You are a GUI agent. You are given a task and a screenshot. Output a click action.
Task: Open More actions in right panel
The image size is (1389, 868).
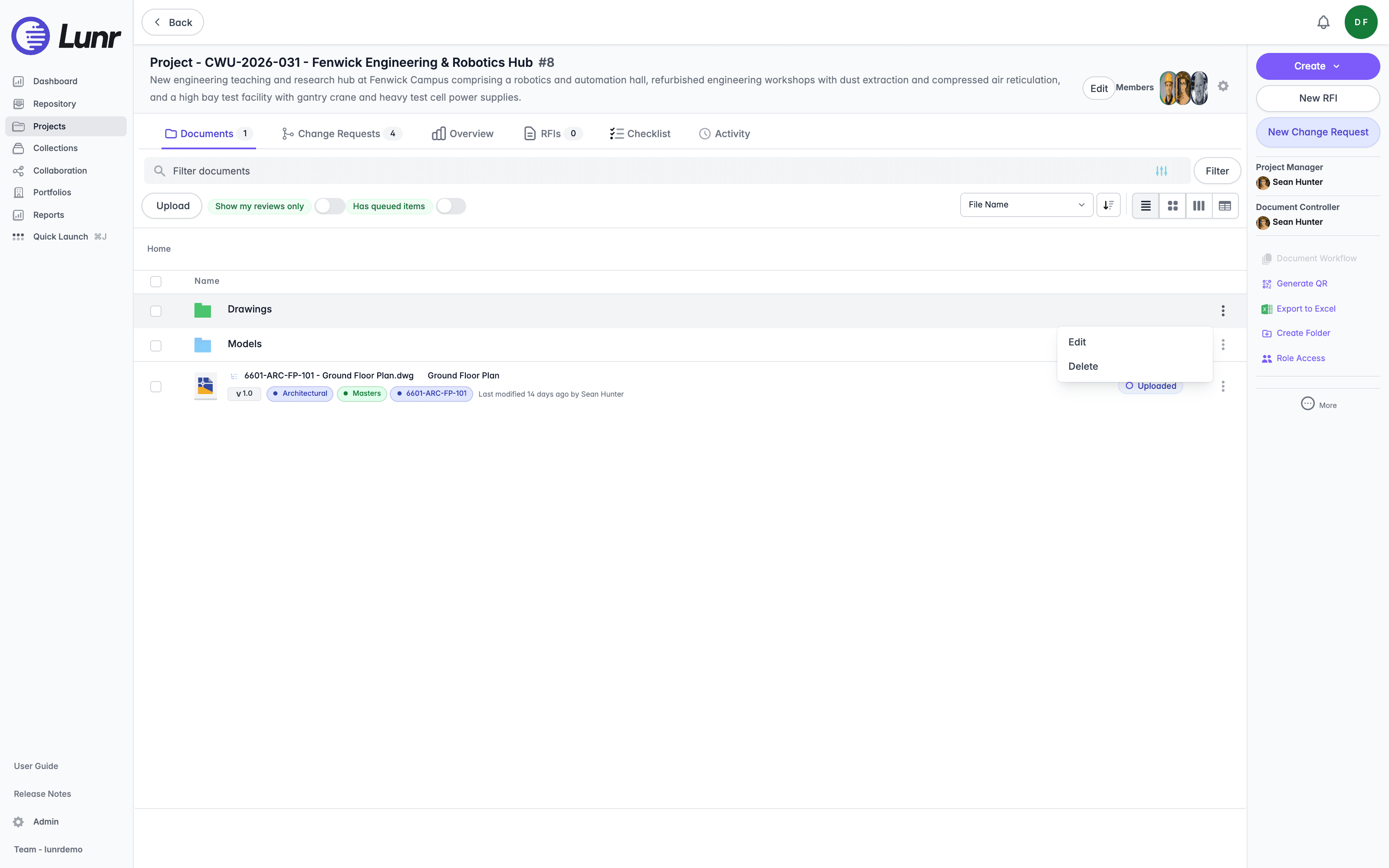tap(1318, 404)
